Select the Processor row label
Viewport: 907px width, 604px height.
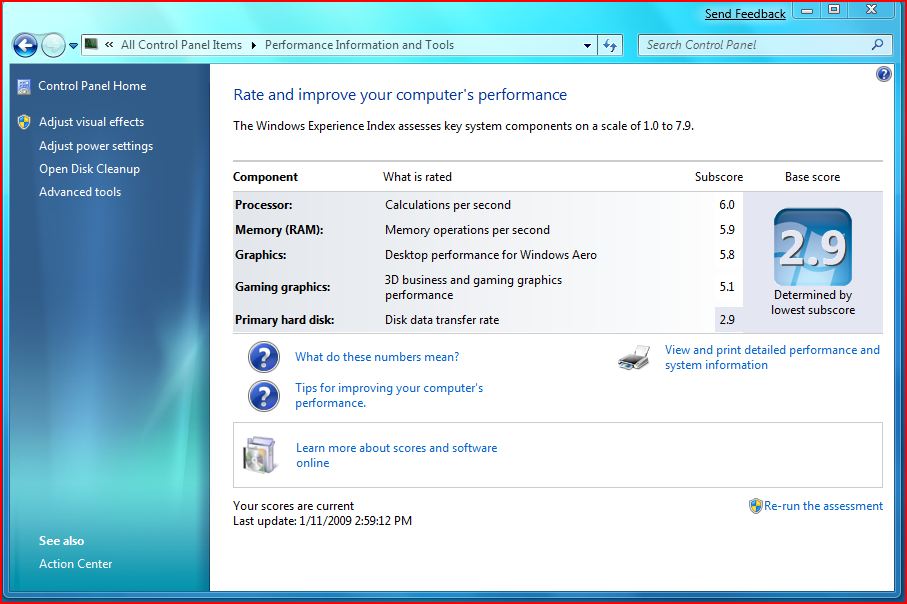264,205
